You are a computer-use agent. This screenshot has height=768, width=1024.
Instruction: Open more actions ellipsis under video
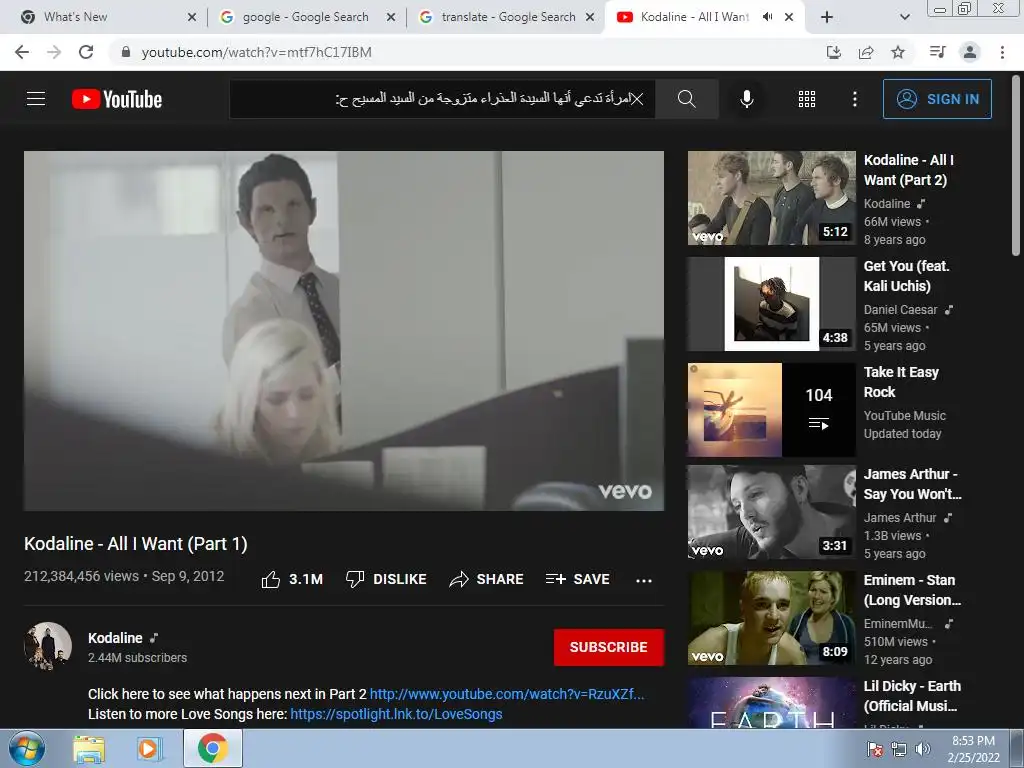click(x=644, y=580)
